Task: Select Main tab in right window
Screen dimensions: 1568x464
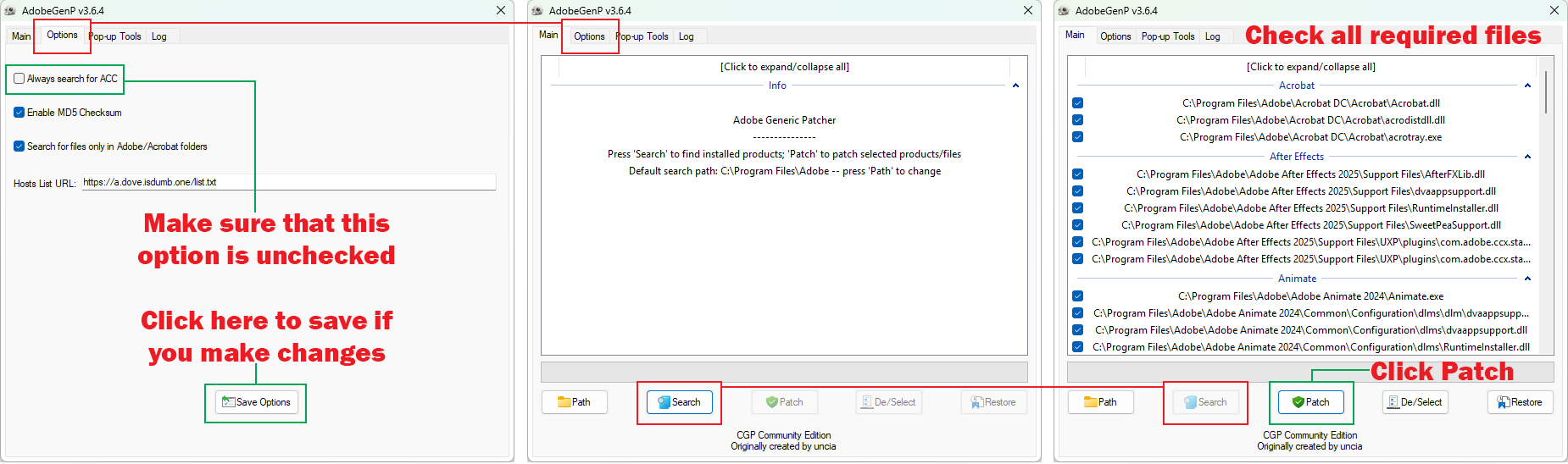Action: (x=1075, y=35)
